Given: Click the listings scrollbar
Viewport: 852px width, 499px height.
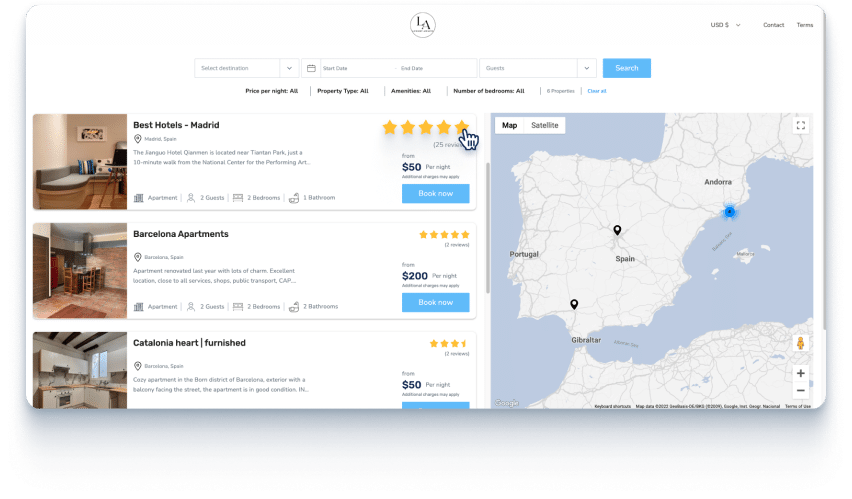Looking at the screenshot, I should tap(487, 228).
